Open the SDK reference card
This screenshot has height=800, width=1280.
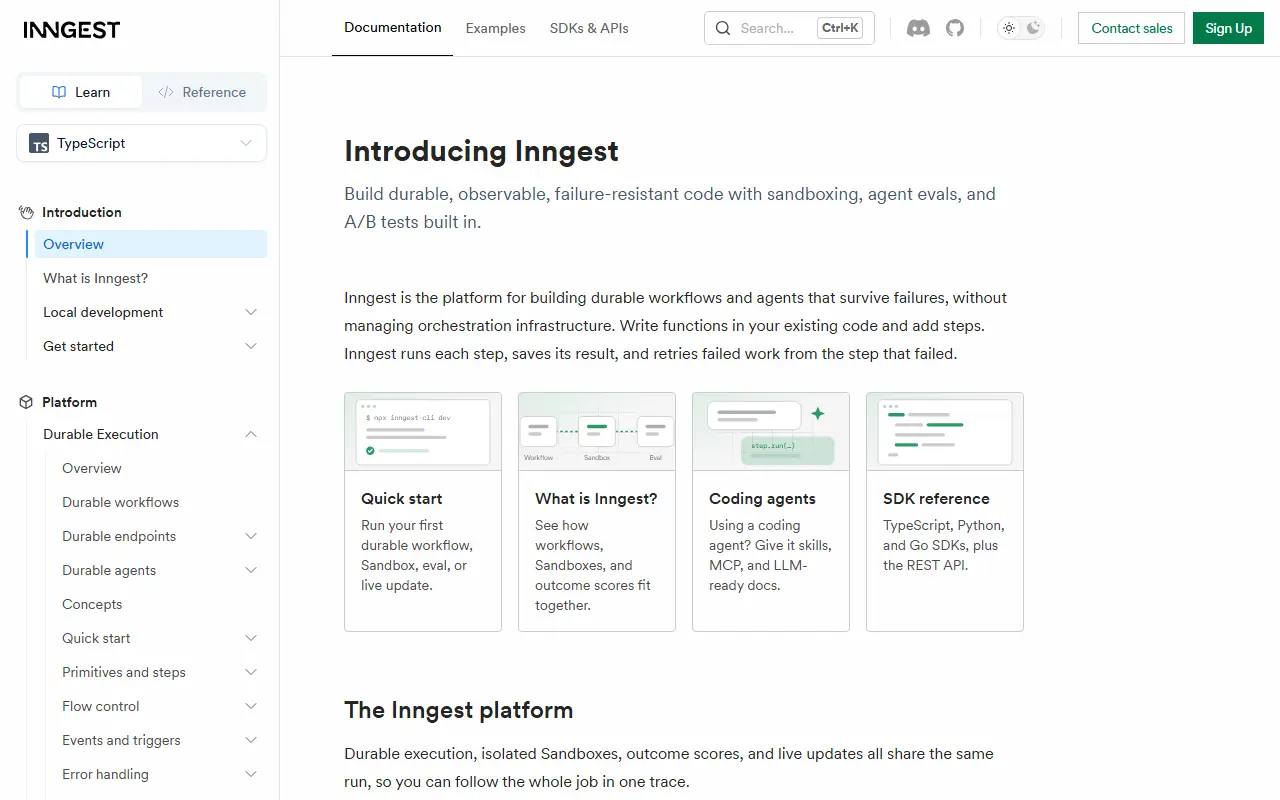[945, 512]
